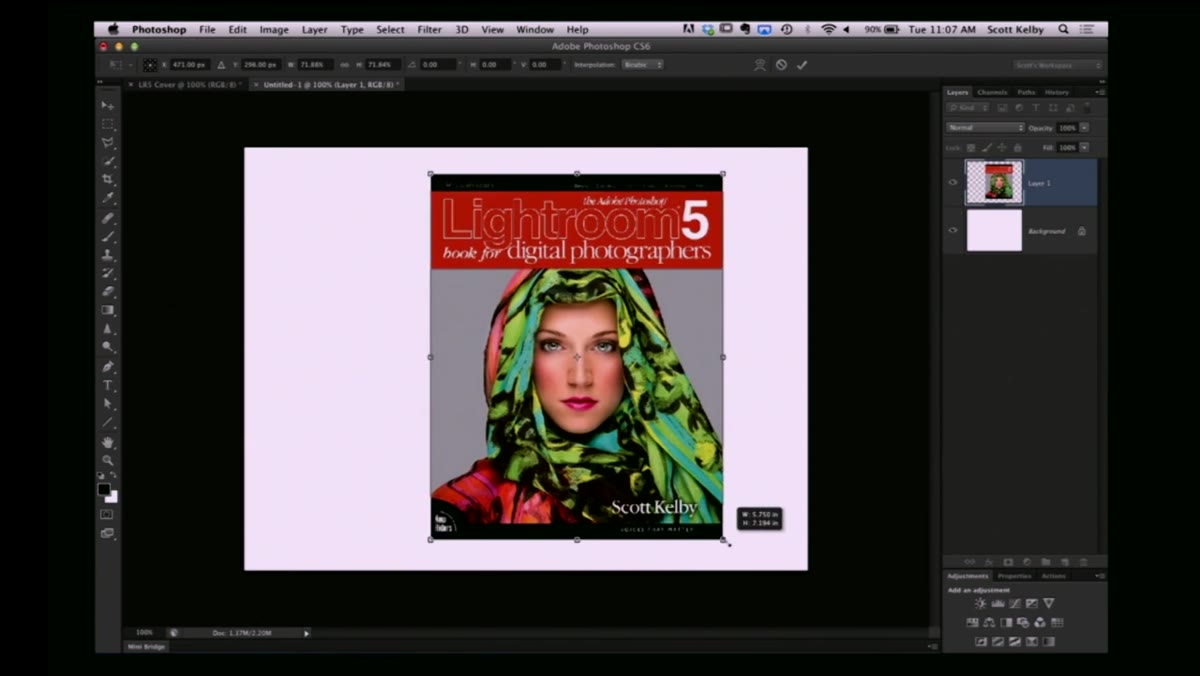This screenshot has width=1200, height=676.
Task: Open layer styles fx menu
Action: coord(988,562)
